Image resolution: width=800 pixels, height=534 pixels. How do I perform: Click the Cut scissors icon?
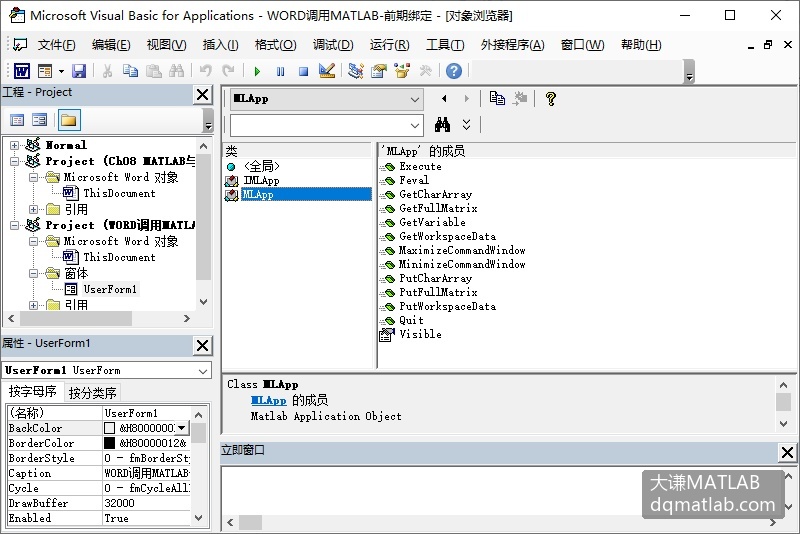coord(107,71)
